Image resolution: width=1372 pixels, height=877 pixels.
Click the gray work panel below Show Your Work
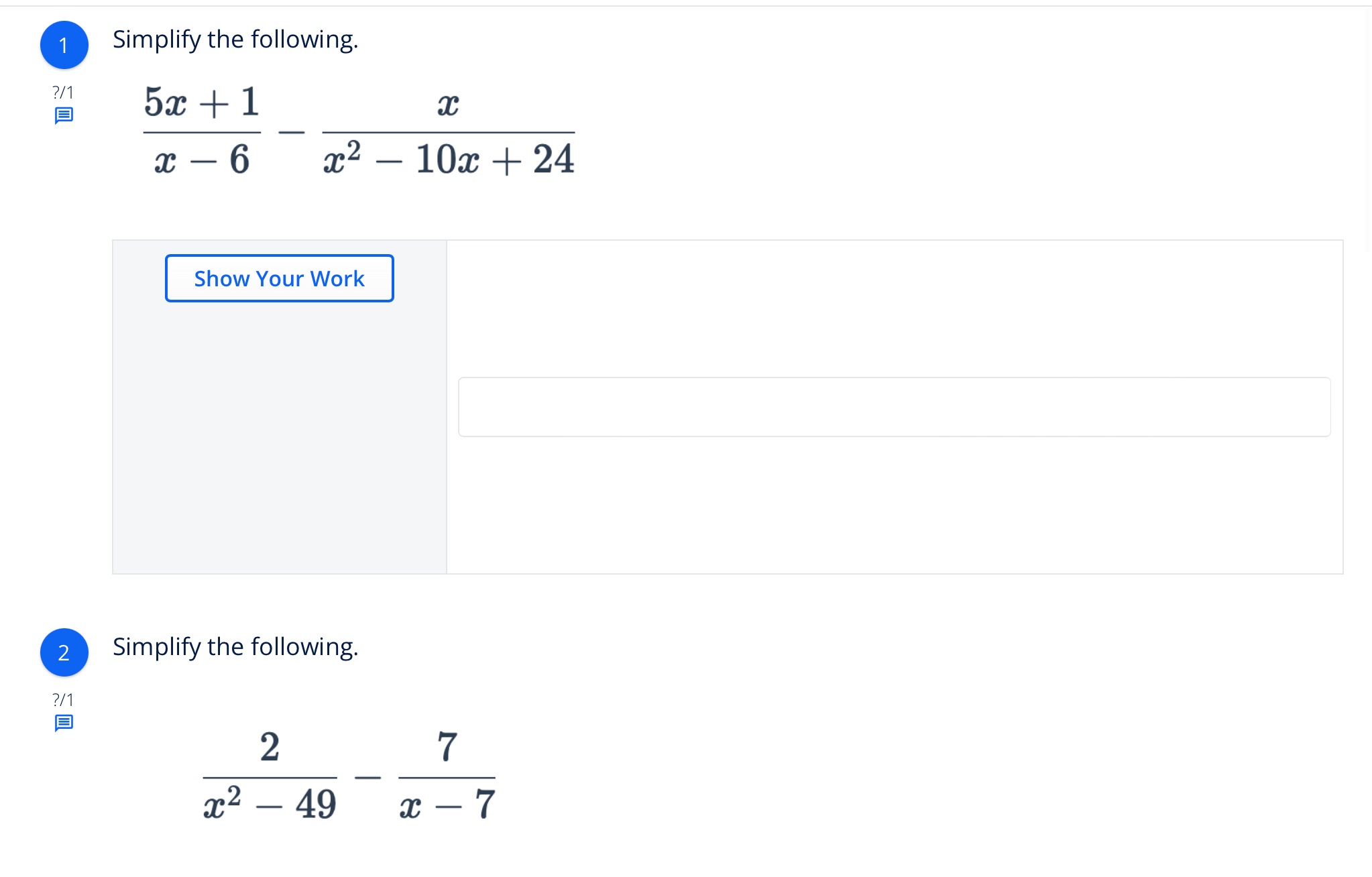pos(279,436)
